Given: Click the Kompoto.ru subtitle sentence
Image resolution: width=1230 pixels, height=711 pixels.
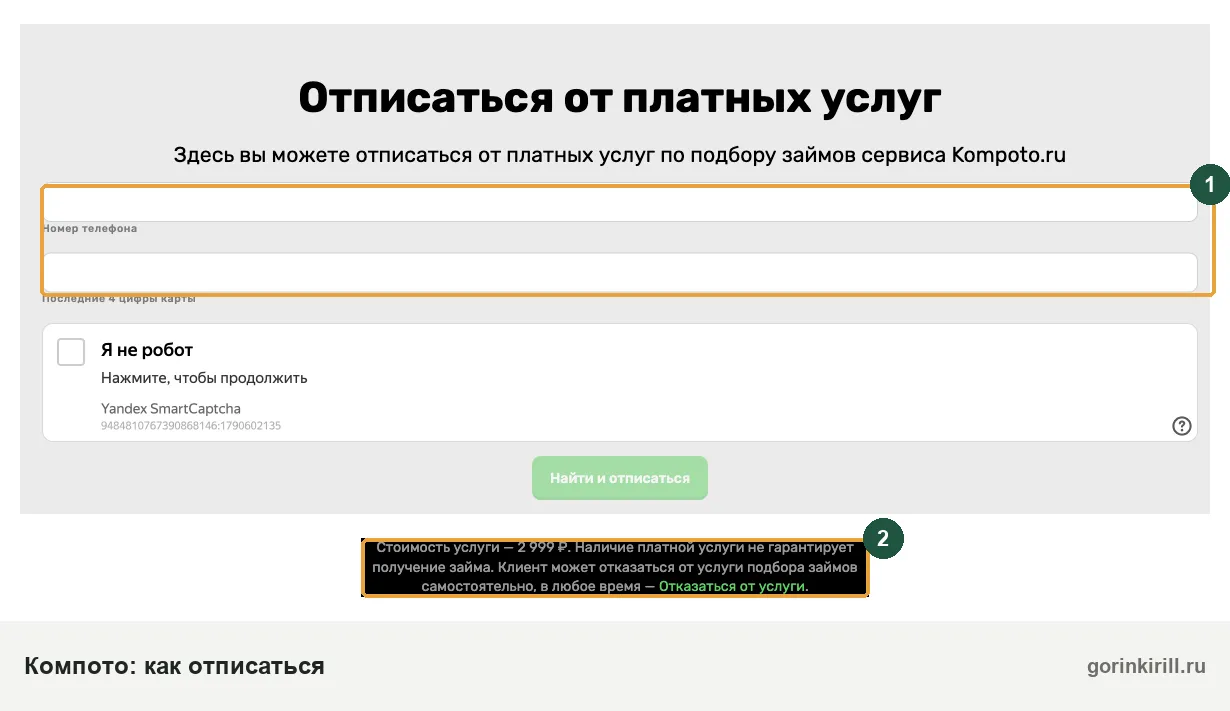Looking at the screenshot, I should [x=620, y=155].
